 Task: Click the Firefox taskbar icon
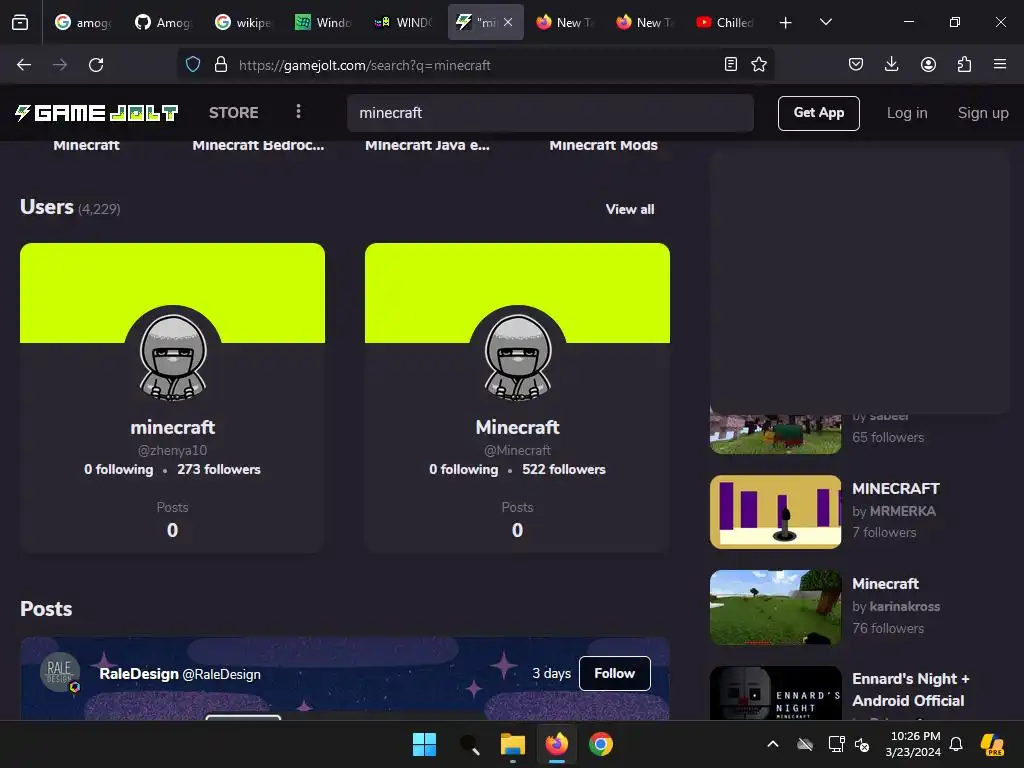pyautogui.click(x=556, y=744)
